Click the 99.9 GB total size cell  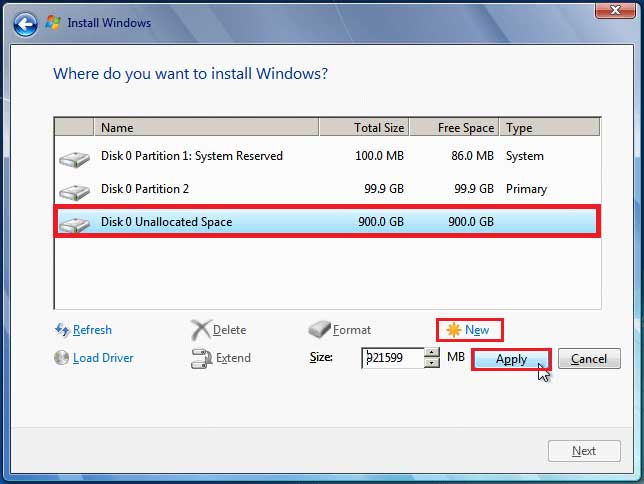click(384, 189)
